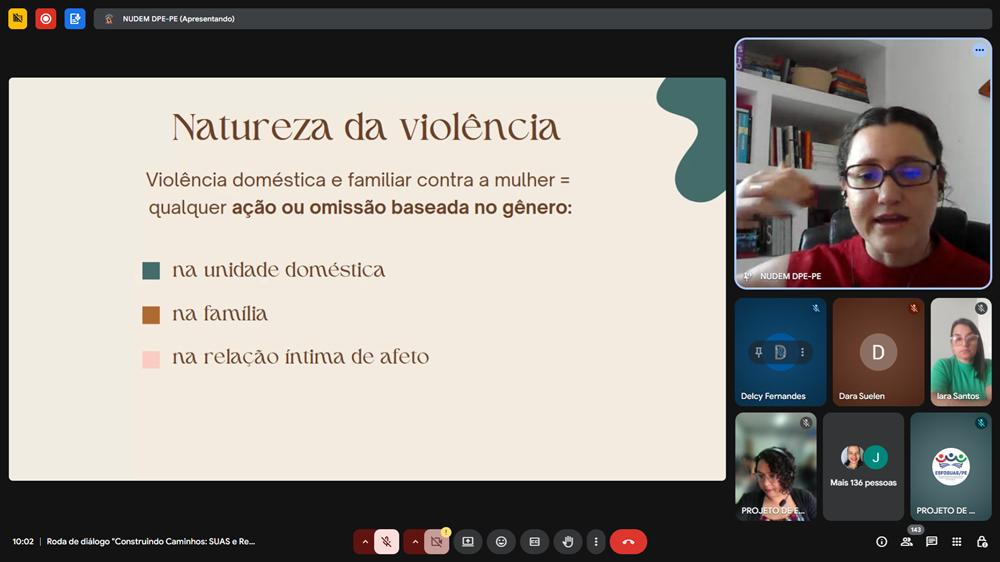The image size is (1000, 562).
Task: Show the participants list (143 people)
Action: [906, 542]
